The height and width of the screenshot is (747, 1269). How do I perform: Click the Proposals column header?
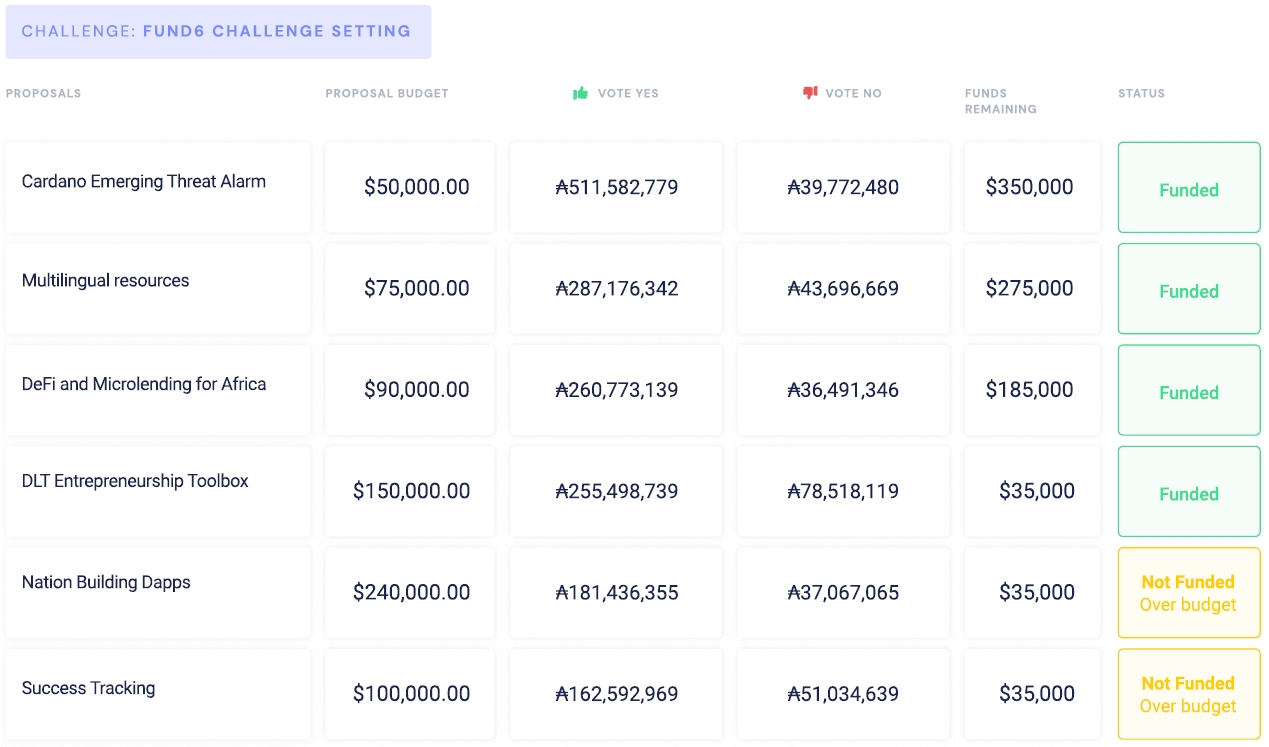click(44, 94)
